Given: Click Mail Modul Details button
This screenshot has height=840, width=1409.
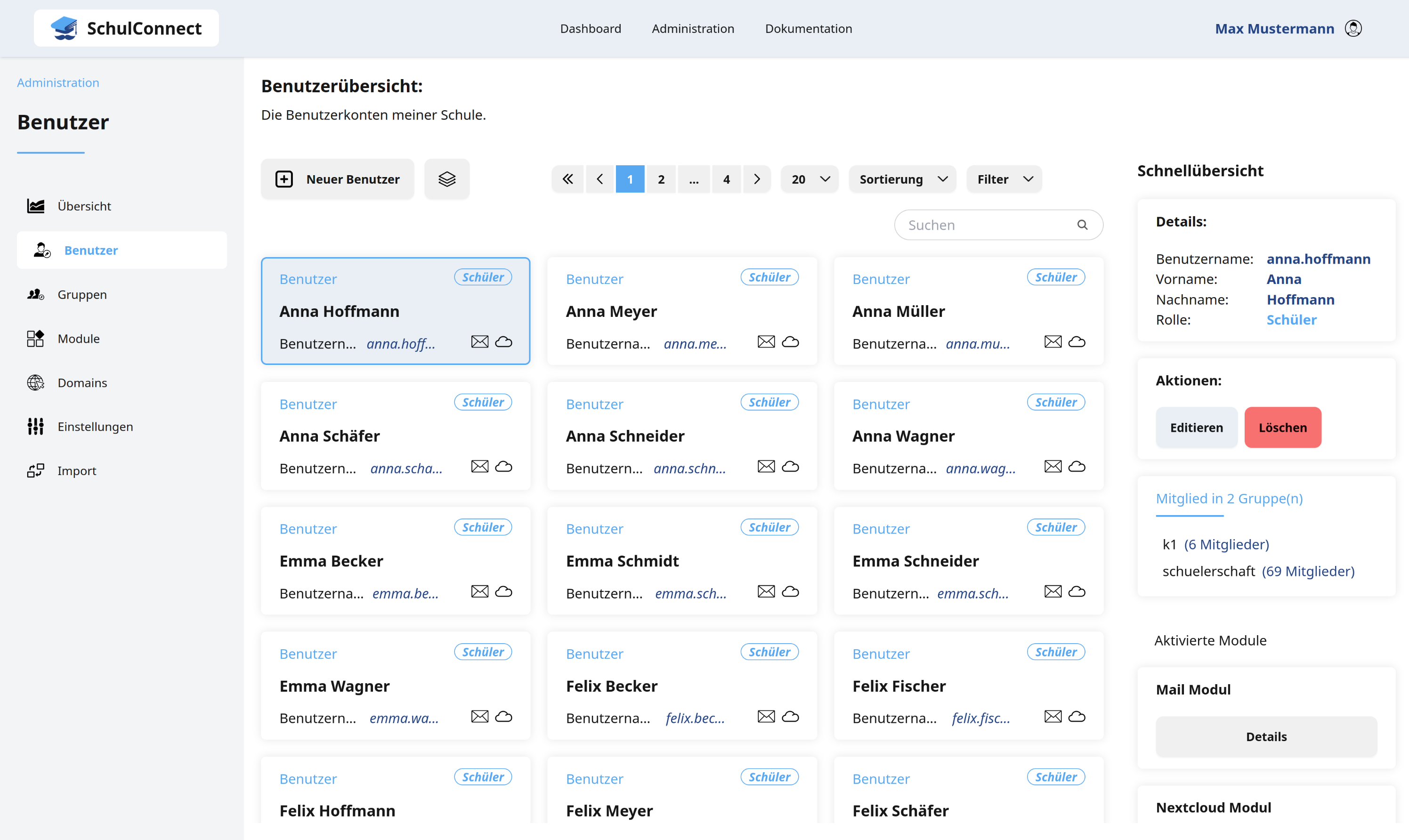Looking at the screenshot, I should (x=1266, y=736).
